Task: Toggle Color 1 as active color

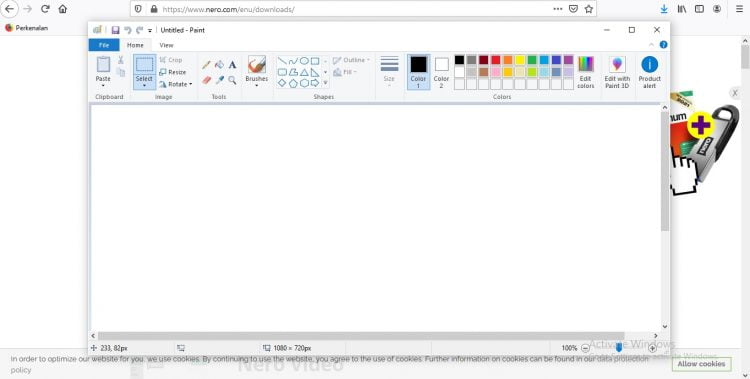Action: point(418,72)
